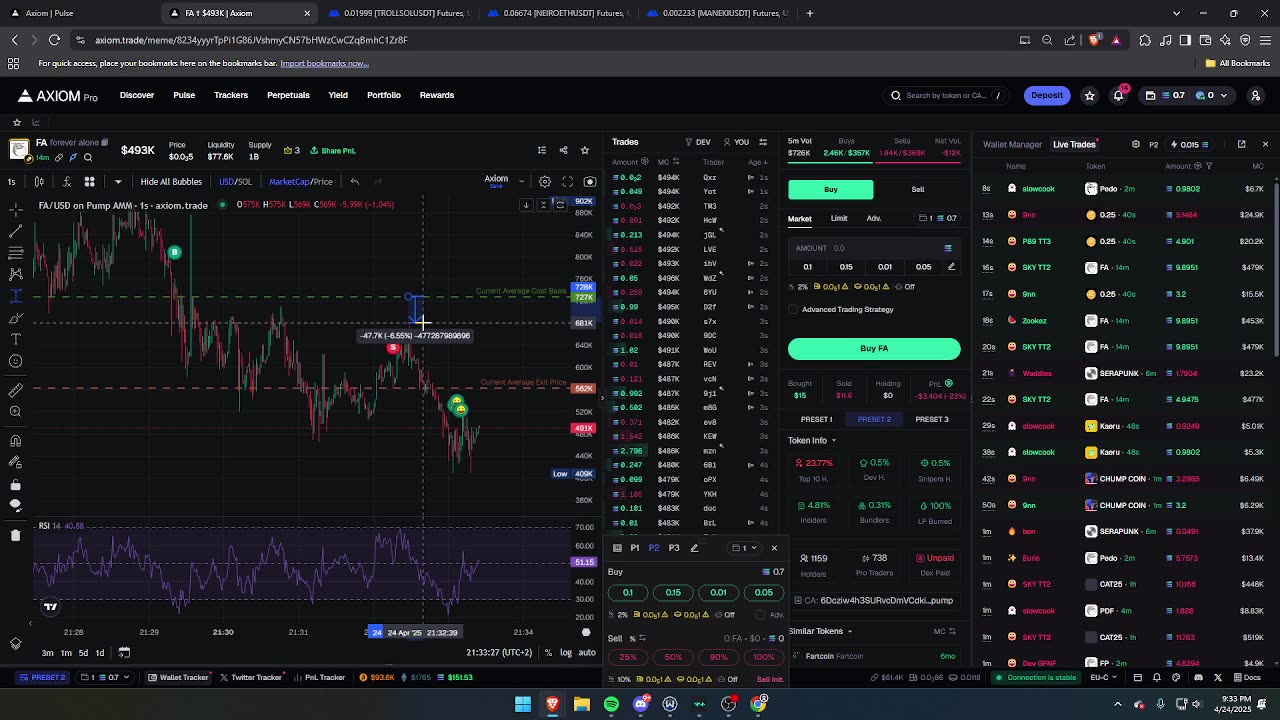This screenshot has width=1280, height=720.
Task: Switch to the Sell side
Action: point(917,190)
